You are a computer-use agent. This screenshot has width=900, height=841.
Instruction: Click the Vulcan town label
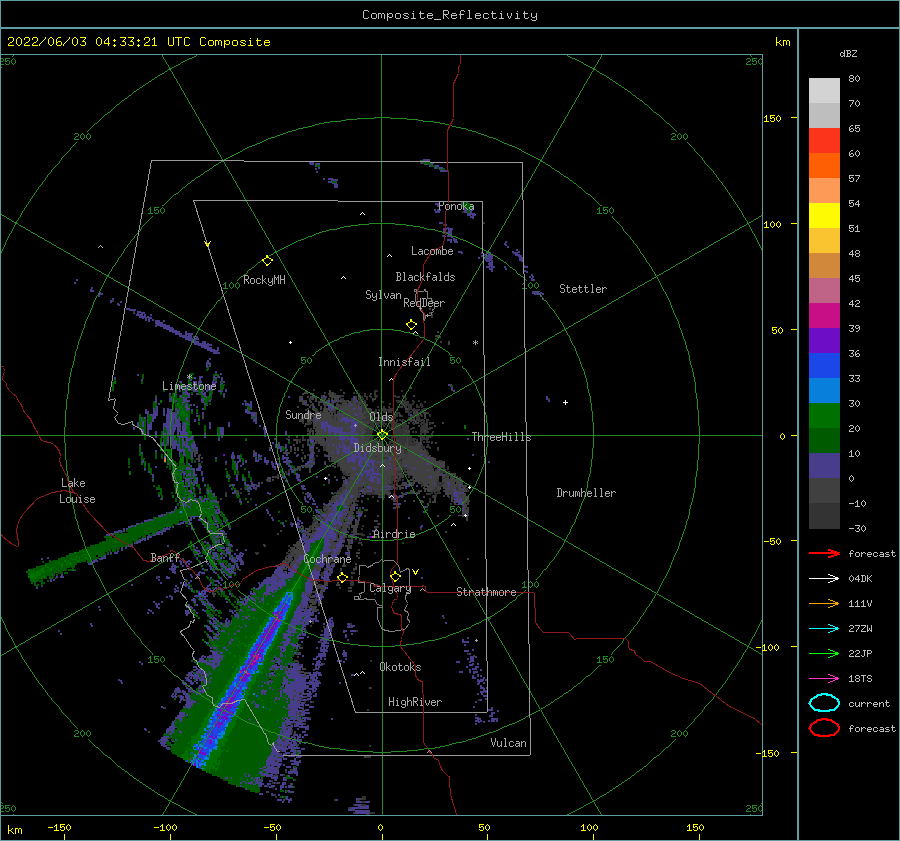click(508, 743)
